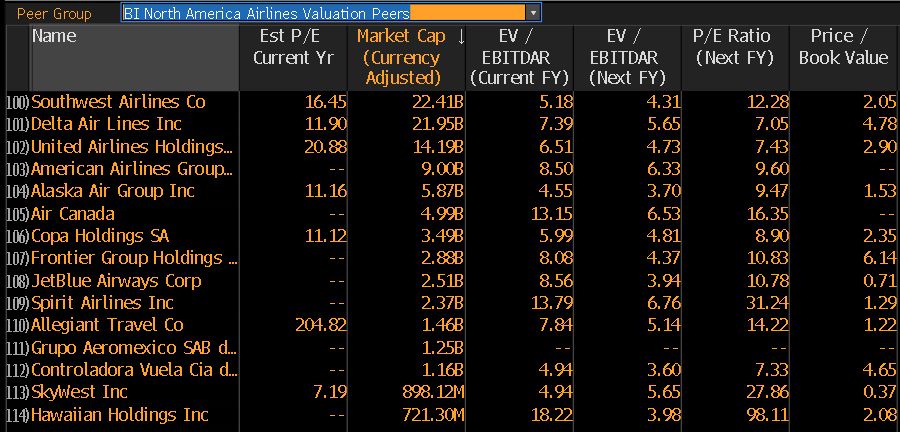900x432 pixels.
Task: Select Allegiant Travel Co row
Action: pyautogui.click(x=107, y=325)
